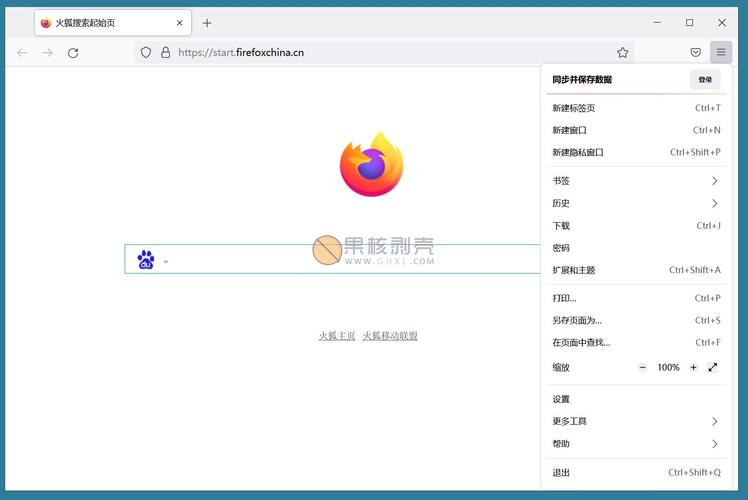Open the Baidu search engine dropdown
748x500 pixels.
pyautogui.click(x=166, y=262)
